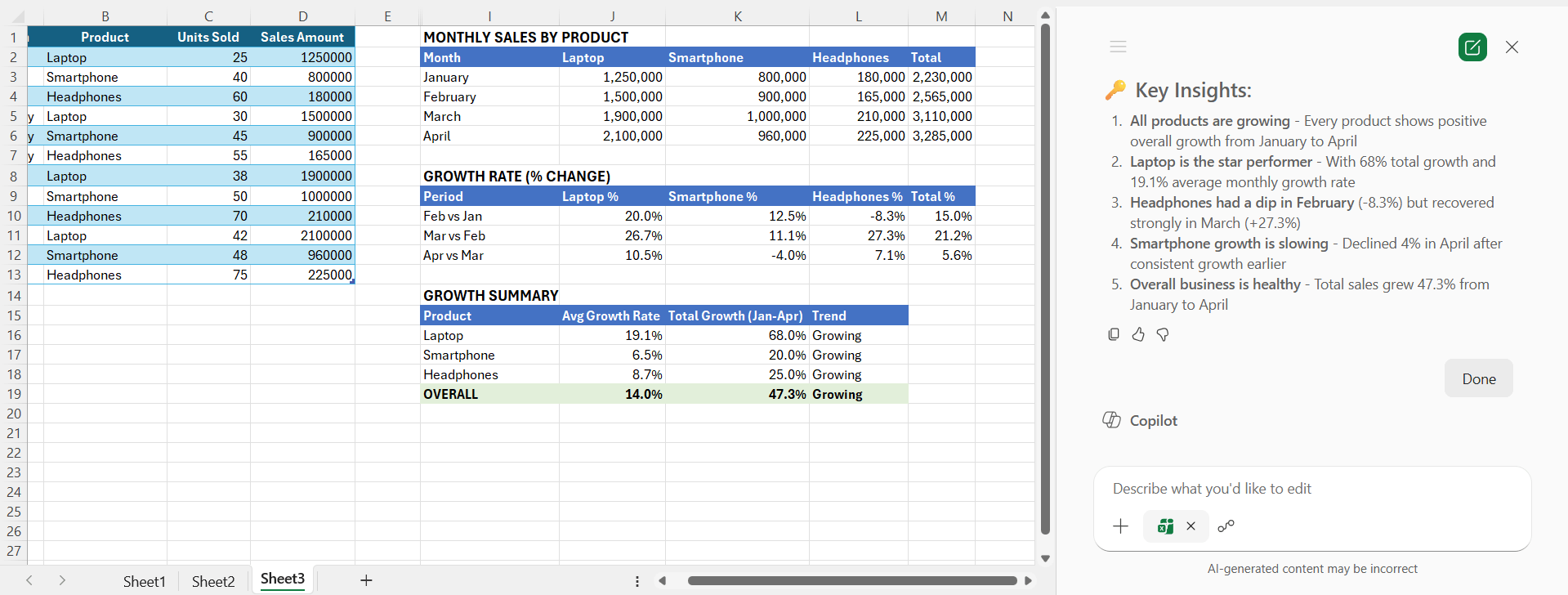Remove the attached Excel file chip
This screenshot has height=595, width=1568.
pyautogui.click(x=1191, y=526)
